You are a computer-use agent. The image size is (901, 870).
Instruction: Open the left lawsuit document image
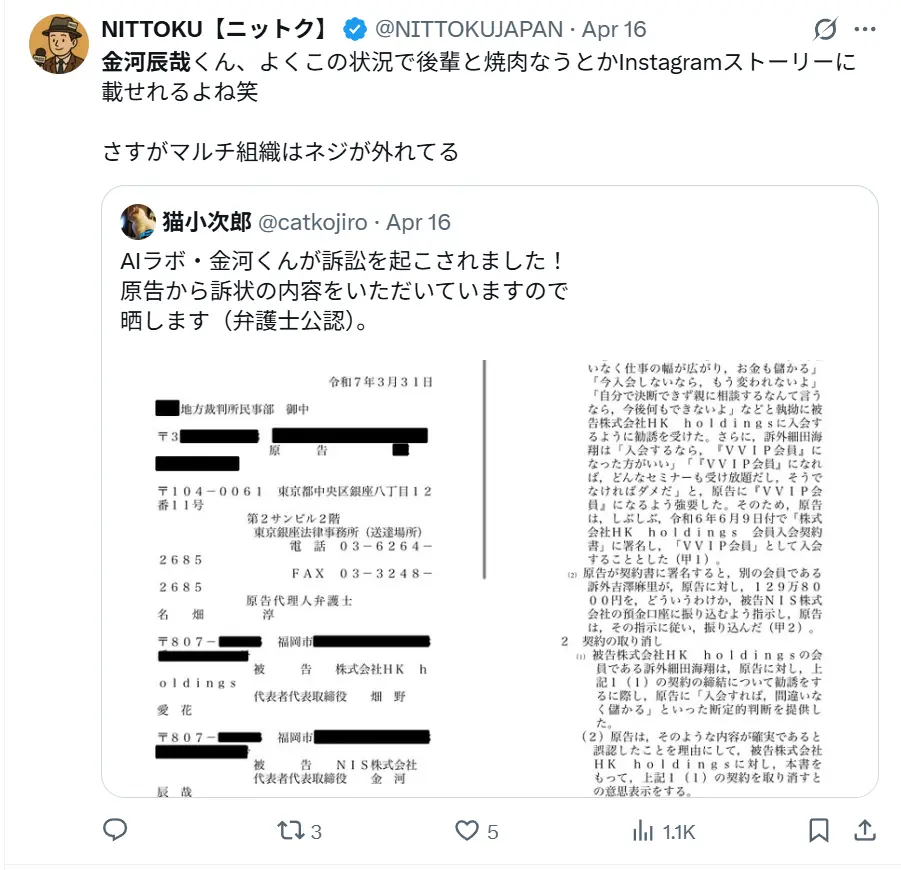click(294, 578)
